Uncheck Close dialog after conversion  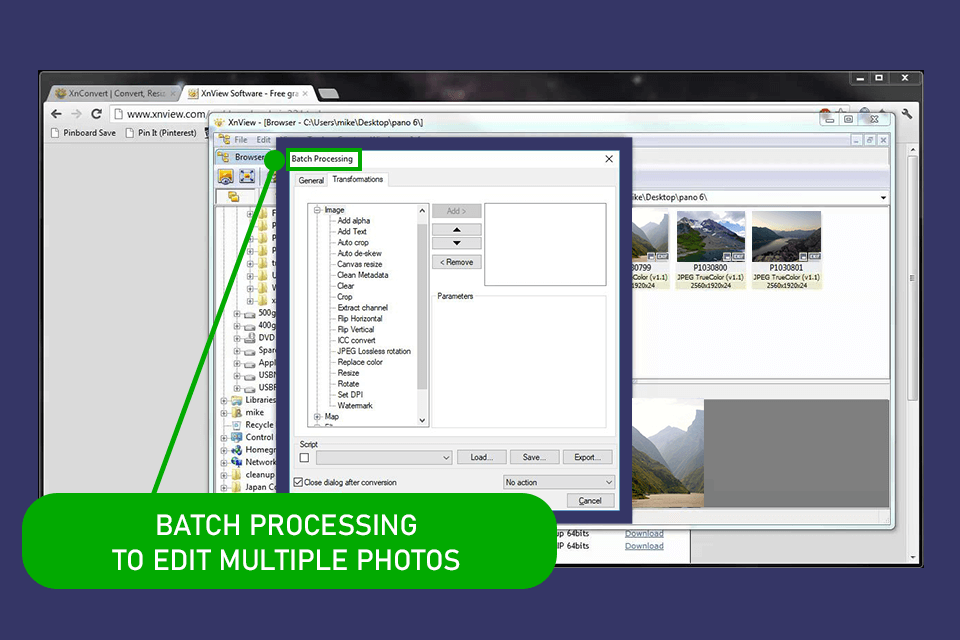(x=299, y=483)
